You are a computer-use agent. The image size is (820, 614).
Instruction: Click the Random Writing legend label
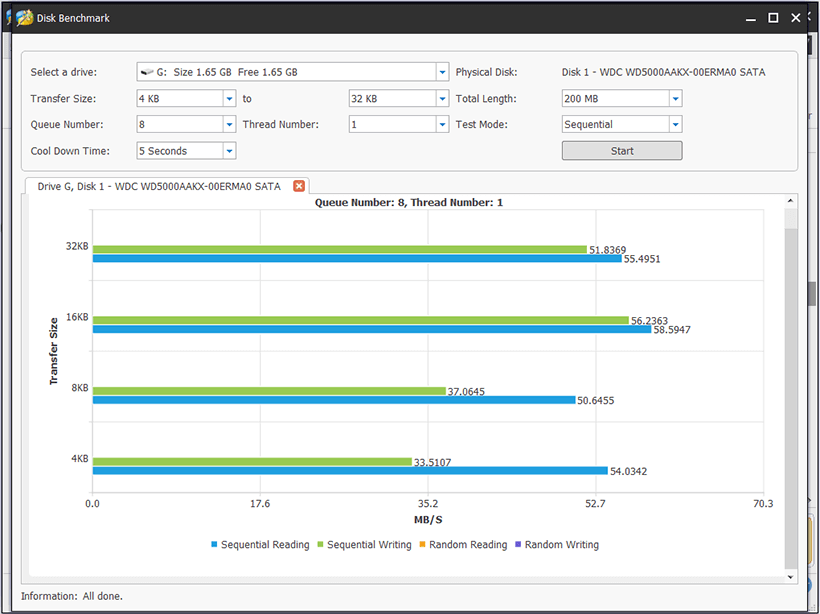pos(562,544)
